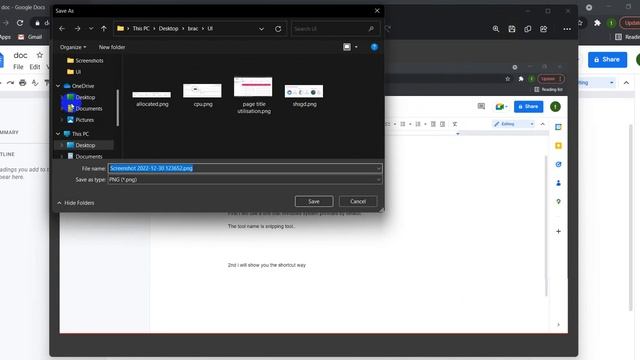Viewport: 640px width, 360px height.
Task: Reload the browser page
Action: [20, 23]
